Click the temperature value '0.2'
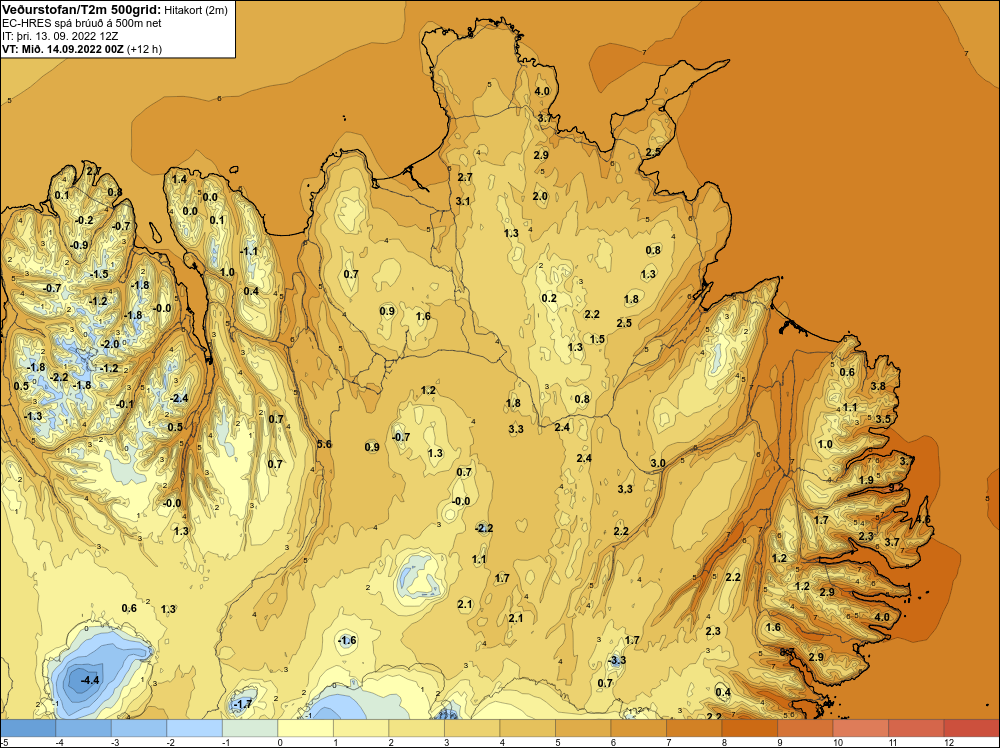The width and height of the screenshot is (1000, 748). click(x=549, y=298)
